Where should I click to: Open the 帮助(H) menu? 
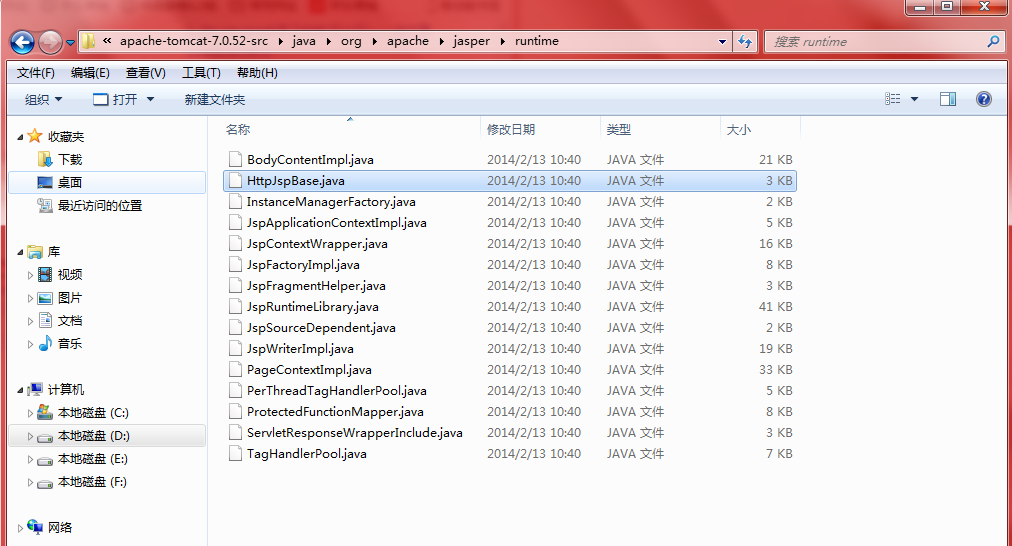pos(257,73)
